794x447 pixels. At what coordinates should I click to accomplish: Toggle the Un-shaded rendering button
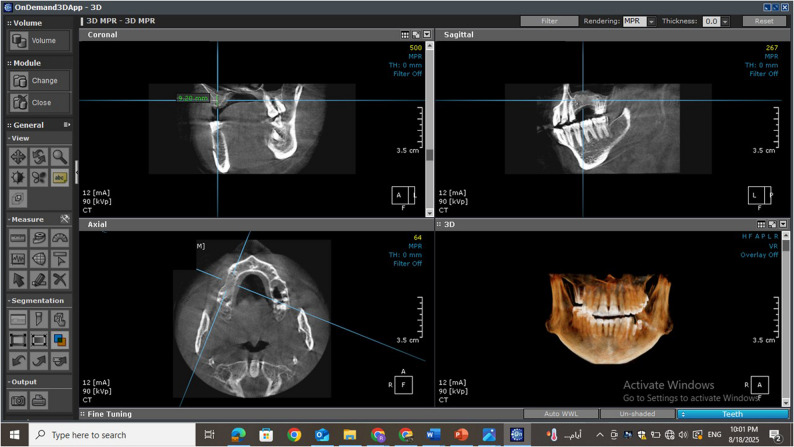(637, 414)
